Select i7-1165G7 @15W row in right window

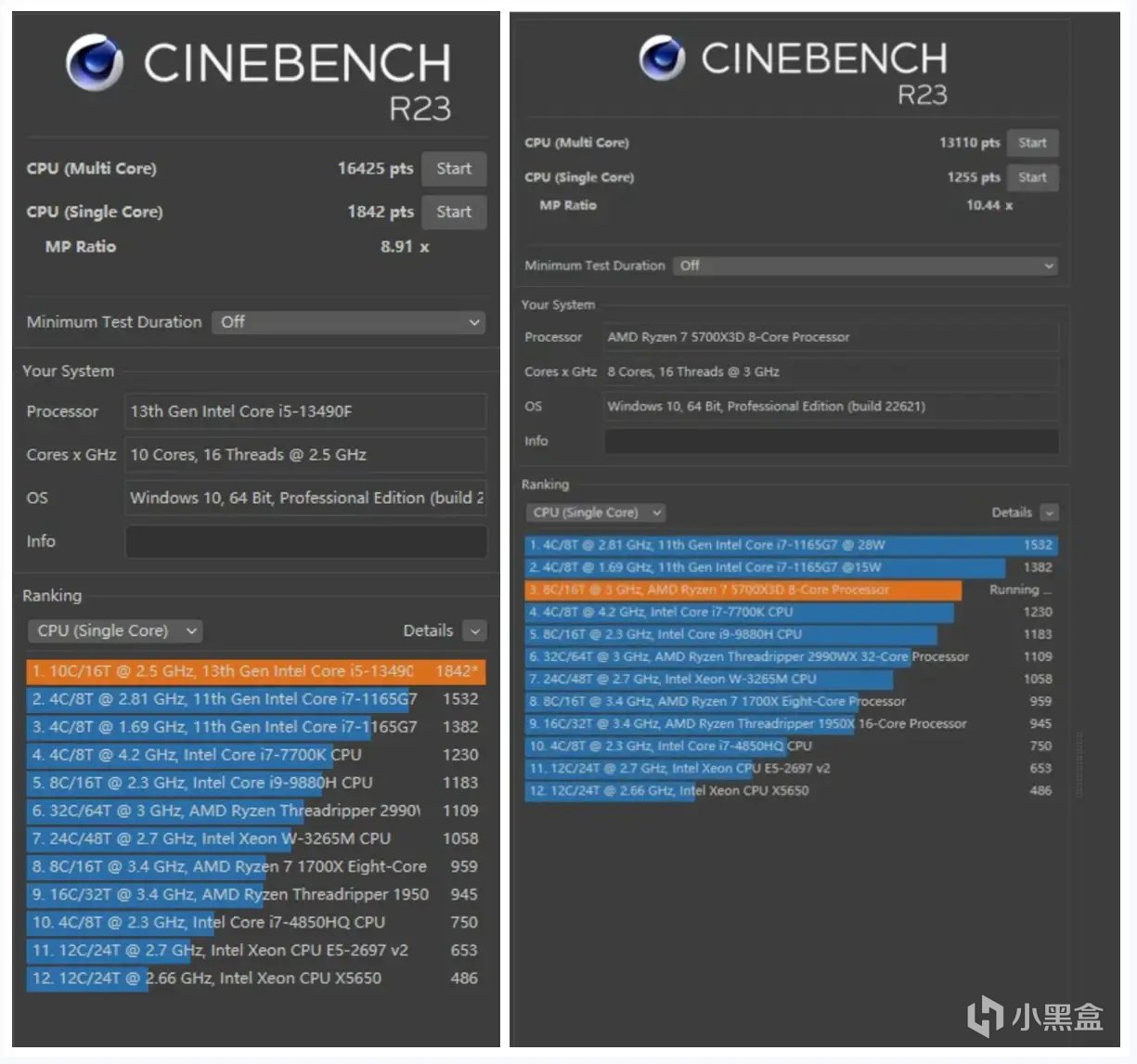pyautogui.click(x=791, y=567)
